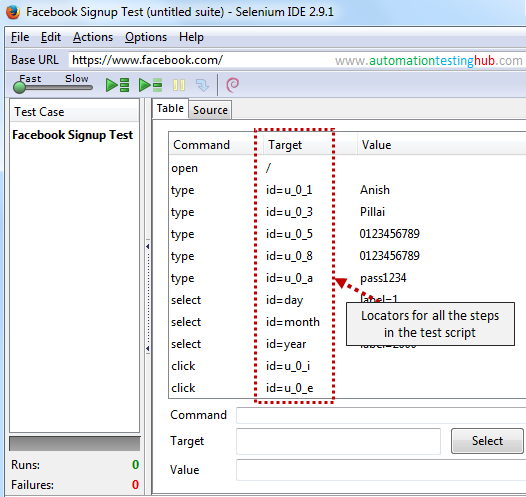Select the row with target id=u_0_3

pos(348,212)
